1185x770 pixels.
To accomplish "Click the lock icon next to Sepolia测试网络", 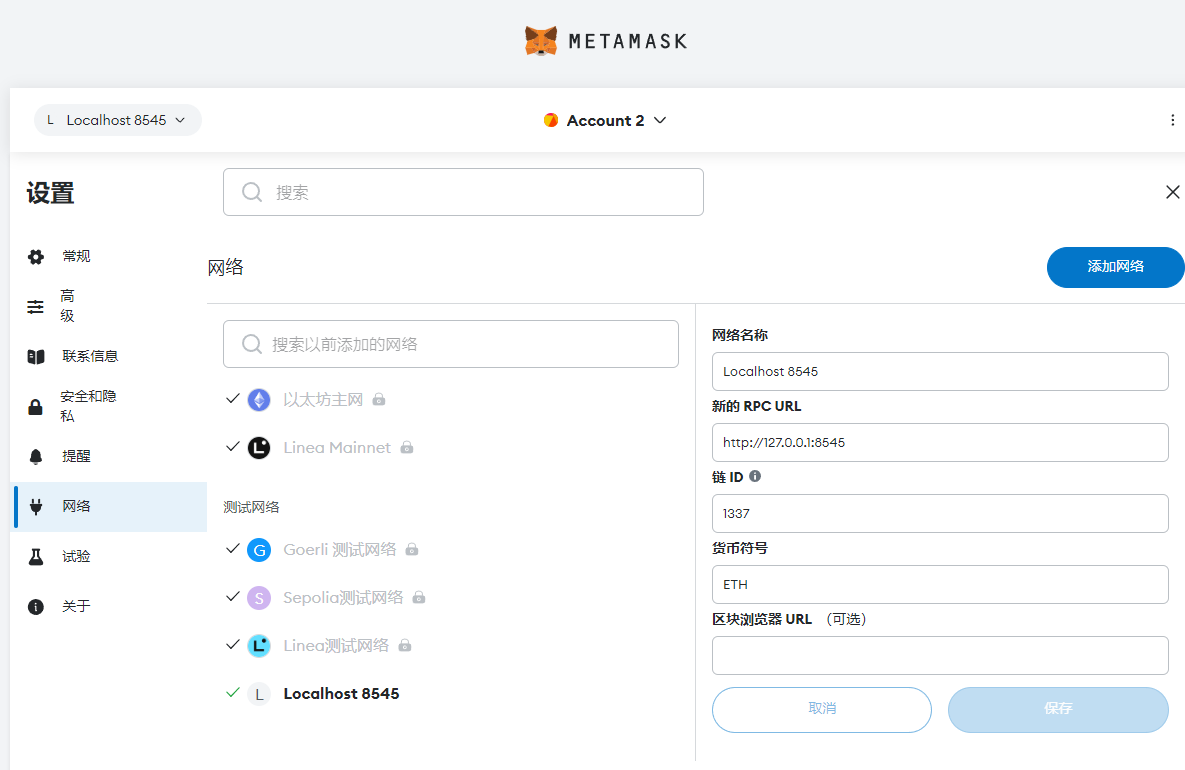I will [x=419, y=598].
